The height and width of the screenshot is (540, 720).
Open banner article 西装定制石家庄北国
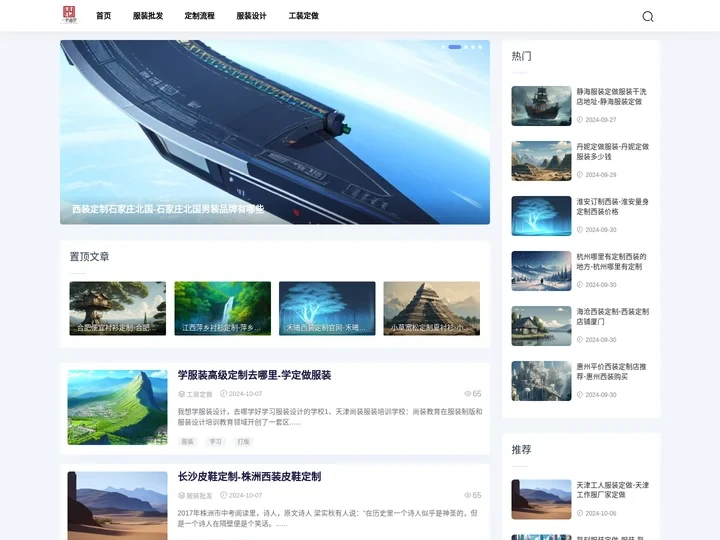click(168, 209)
